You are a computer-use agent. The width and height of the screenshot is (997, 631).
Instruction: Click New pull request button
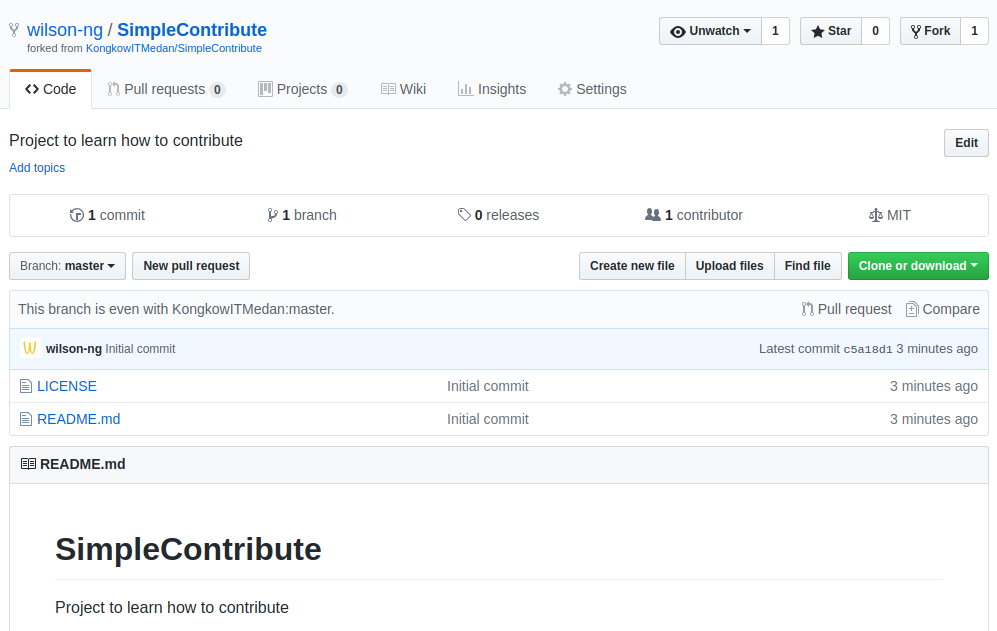point(191,266)
